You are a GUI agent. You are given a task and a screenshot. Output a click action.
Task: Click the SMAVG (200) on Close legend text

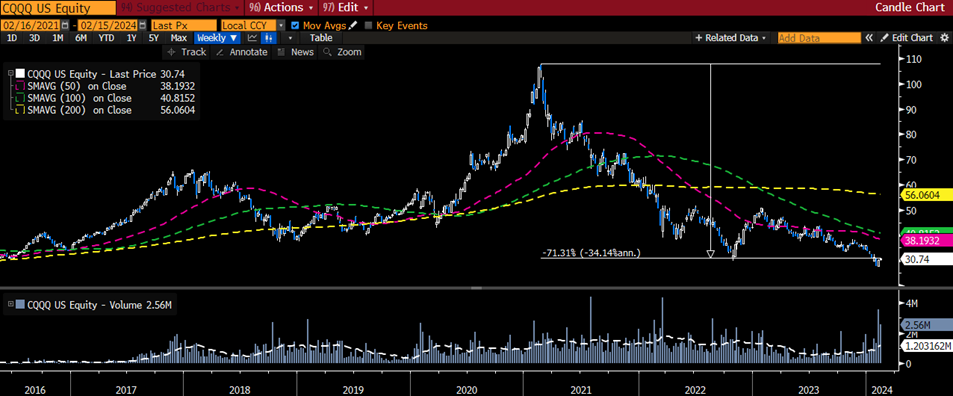[x=80, y=110]
